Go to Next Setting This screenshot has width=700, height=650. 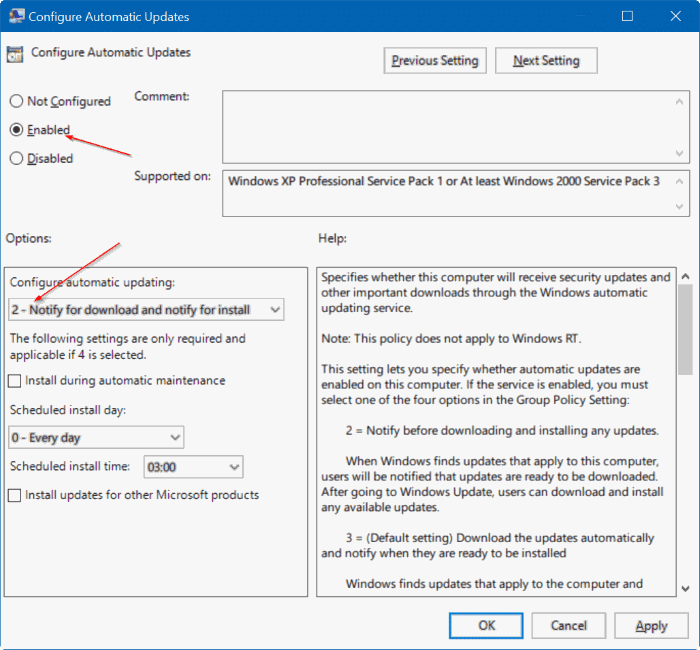pos(546,60)
